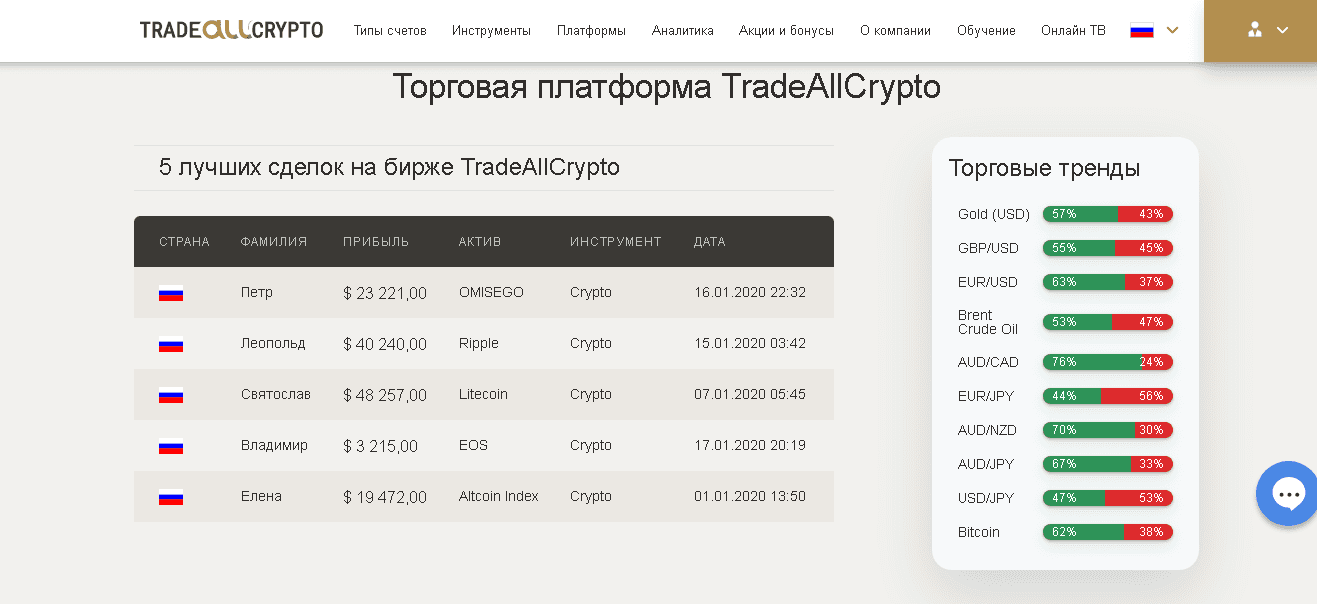Viewport: 1317px width, 604px height.
Task: Open the Платформы menu
Action: (x=591, y=31)
